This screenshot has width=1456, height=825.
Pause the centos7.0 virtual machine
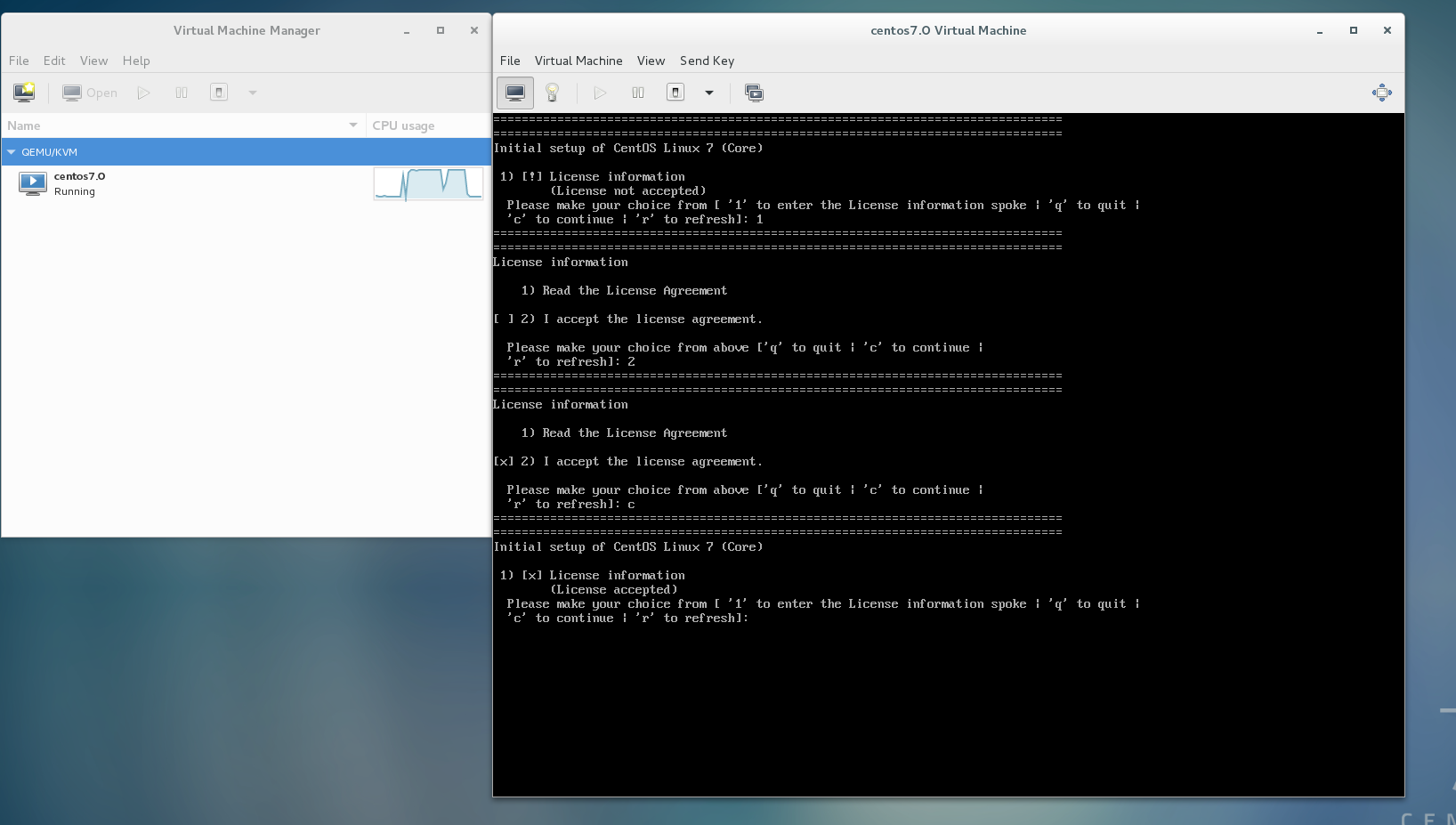click(x=638, y=93)
